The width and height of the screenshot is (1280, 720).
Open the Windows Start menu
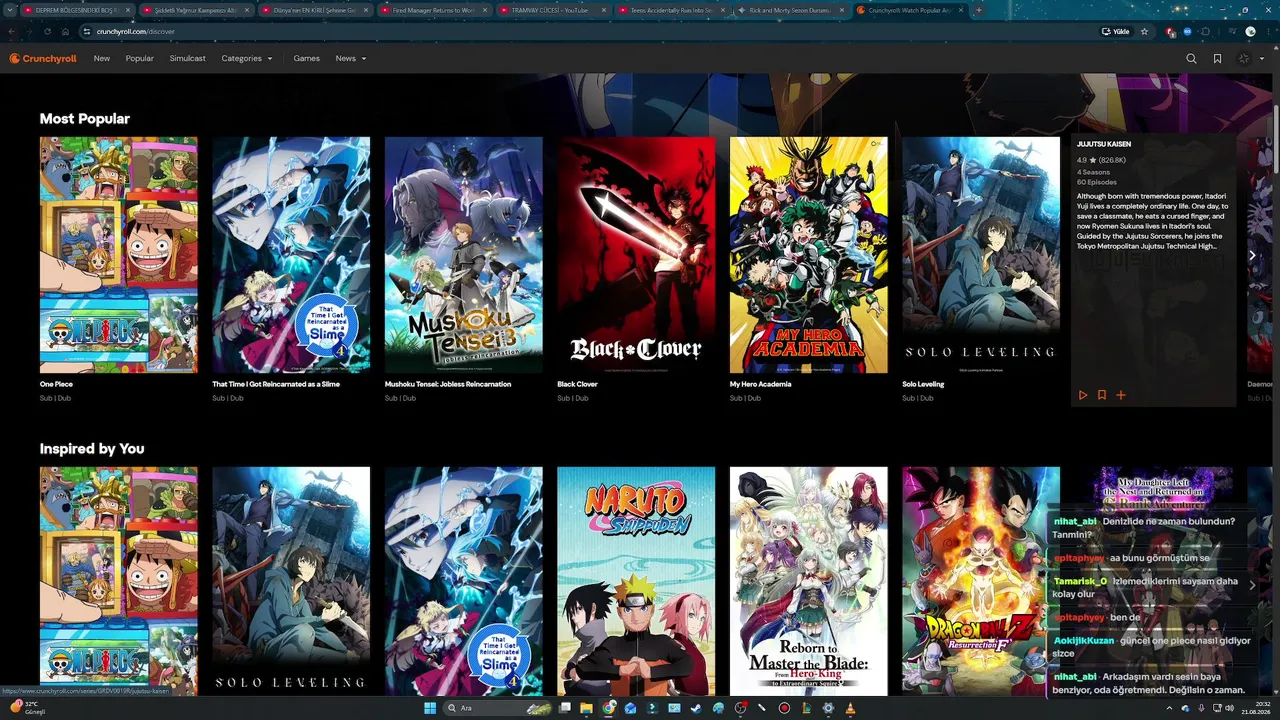click(x=430, y=708)
